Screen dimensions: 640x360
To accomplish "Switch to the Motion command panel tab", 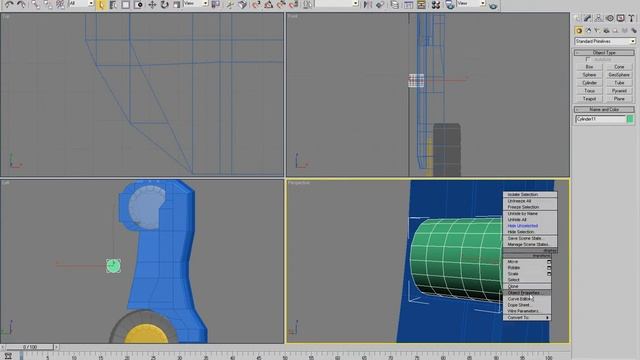I will (x=610, y=18).
